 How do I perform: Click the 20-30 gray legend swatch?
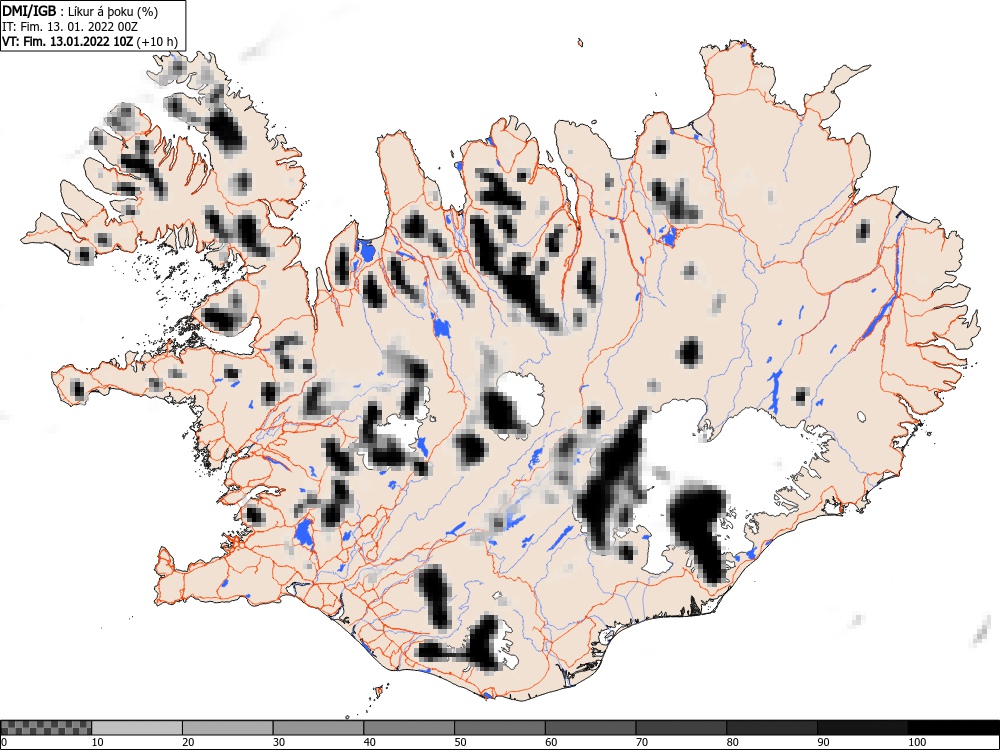point(228,728)
